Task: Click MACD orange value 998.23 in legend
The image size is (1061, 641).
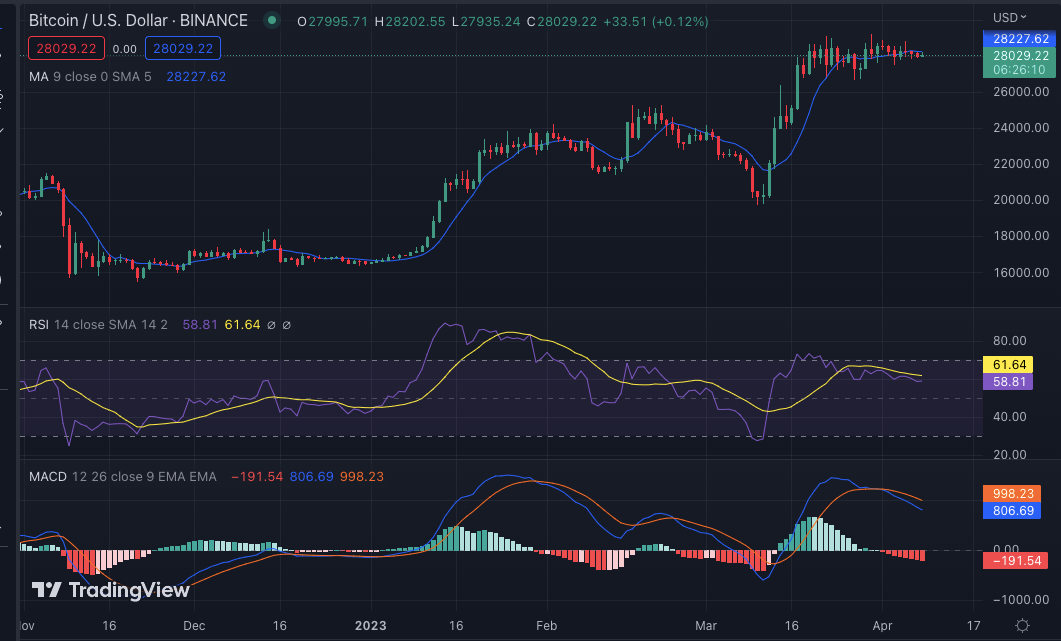Action: [361, 477]
